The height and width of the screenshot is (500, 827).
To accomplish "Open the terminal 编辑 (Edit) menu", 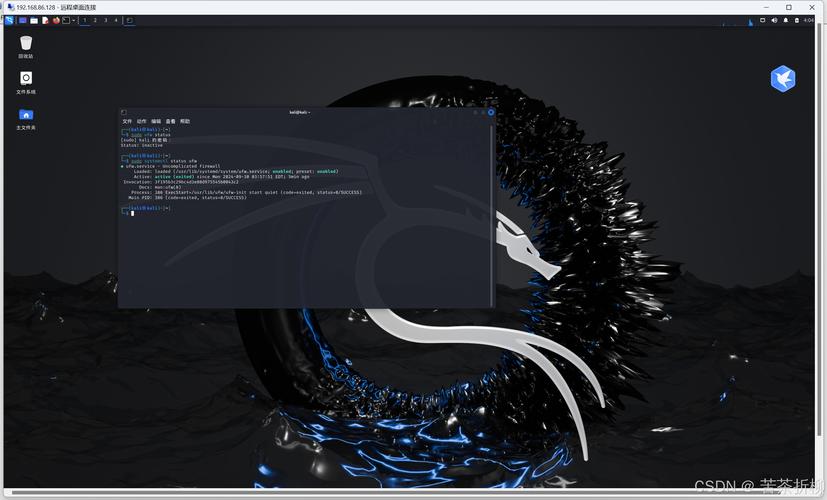I will click(x=156, y=121).
